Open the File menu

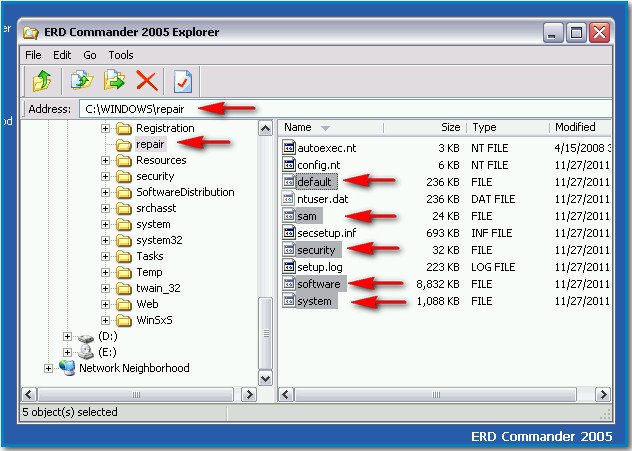tap(33, 55)
